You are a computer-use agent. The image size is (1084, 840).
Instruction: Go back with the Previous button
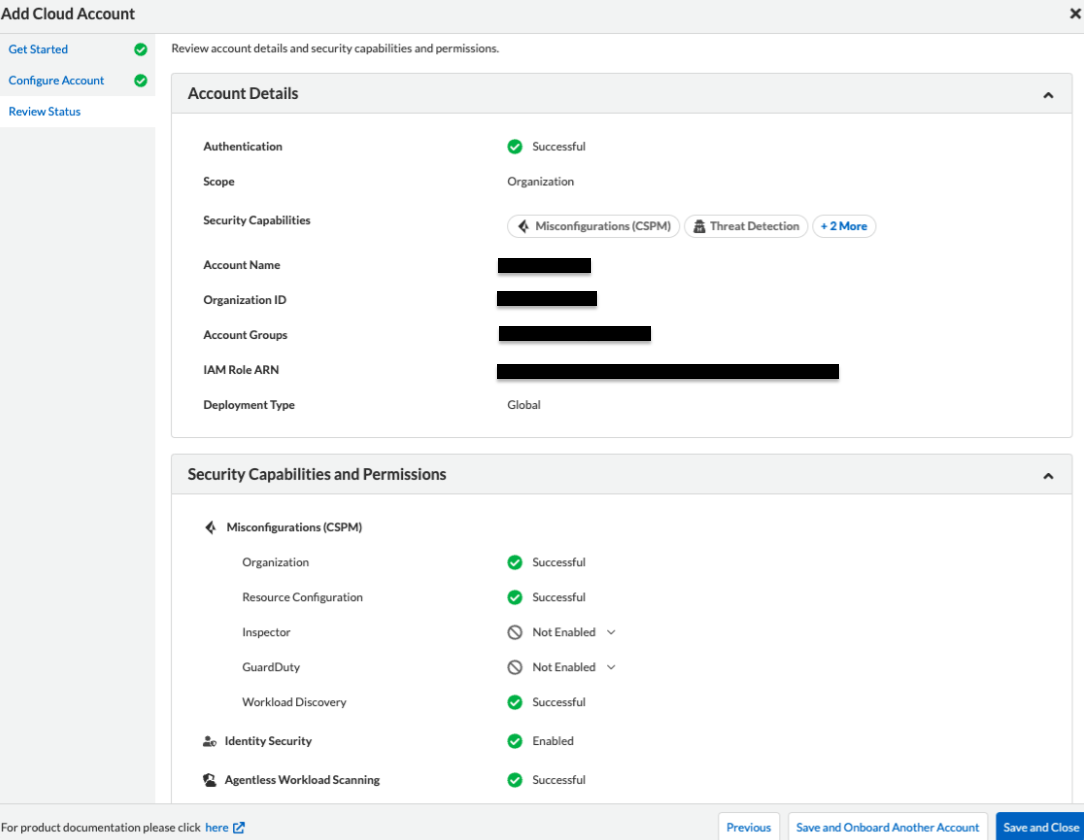pyautogui.click(x=749, y=827)
